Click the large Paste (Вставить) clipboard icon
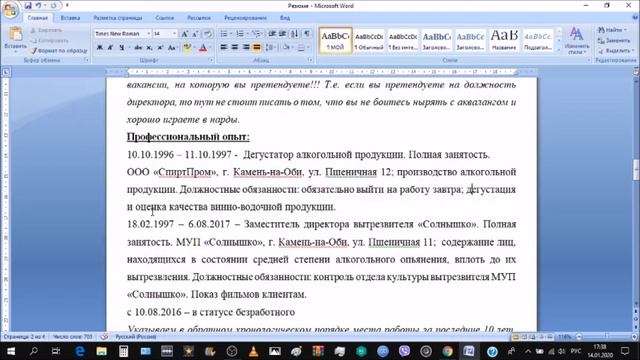Image resolution: width=640 pixels, height=360 pixels. (x=16, y=35)
